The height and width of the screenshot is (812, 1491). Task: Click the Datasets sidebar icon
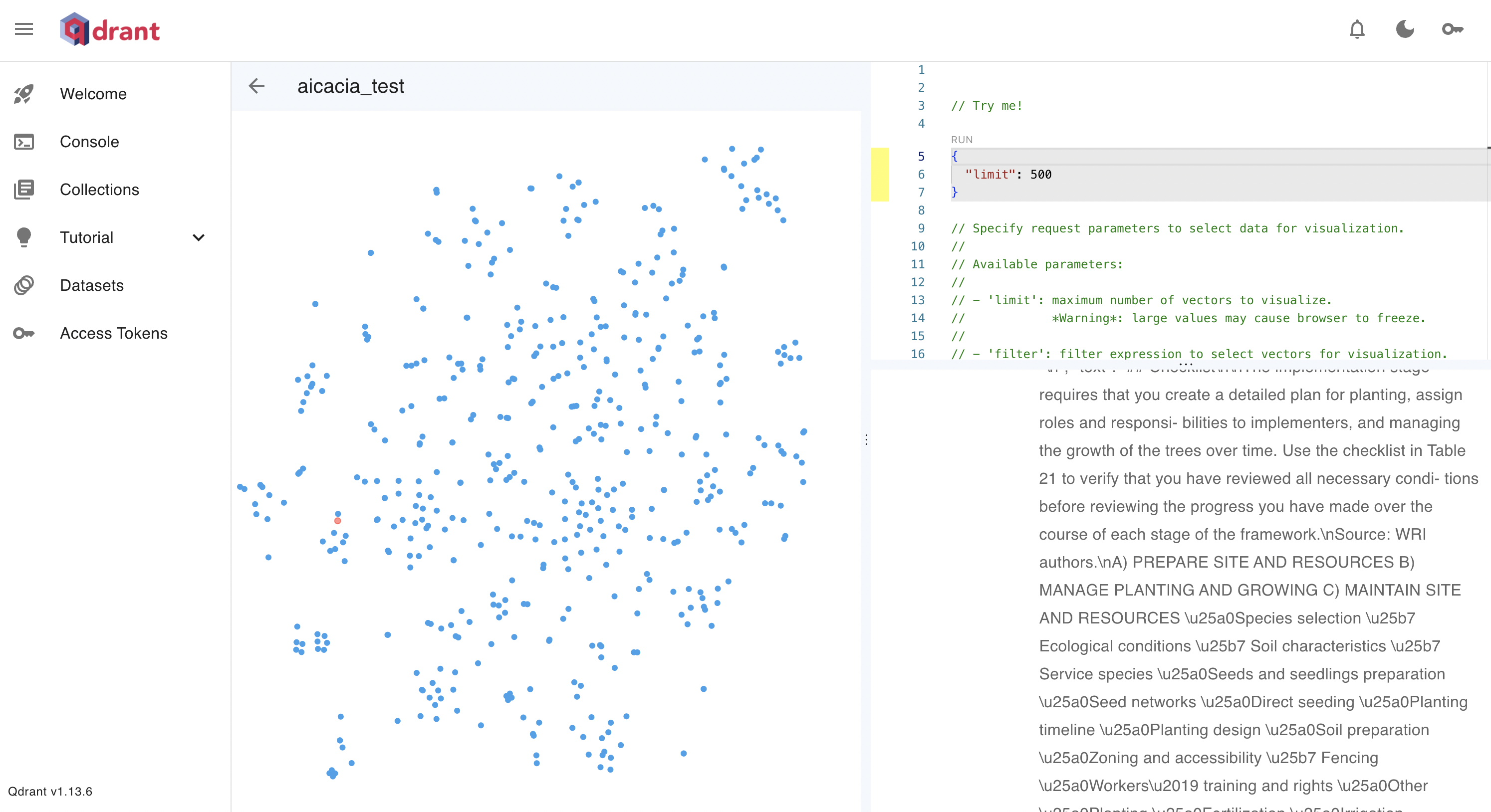(24, 285)
